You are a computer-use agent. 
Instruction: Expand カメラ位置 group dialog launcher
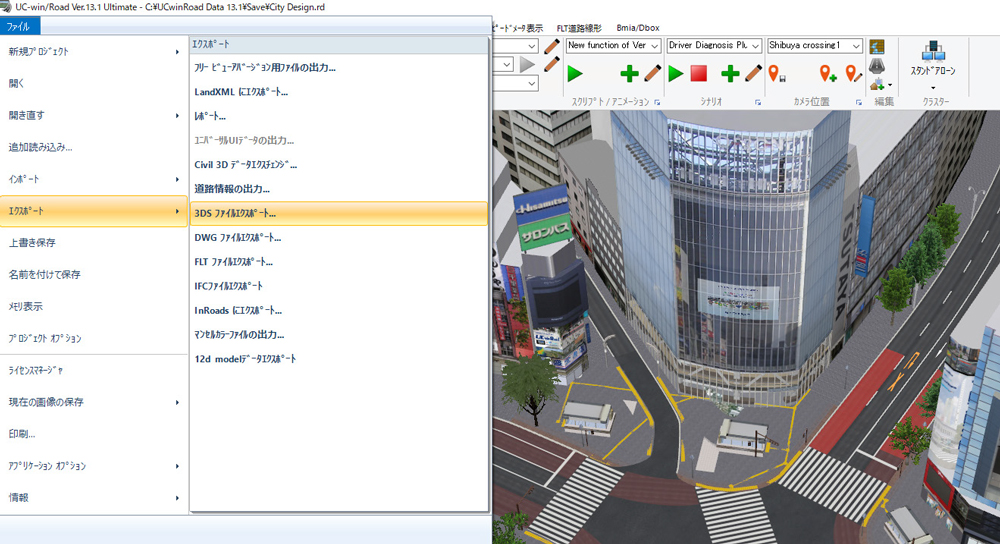coord(858,102)
